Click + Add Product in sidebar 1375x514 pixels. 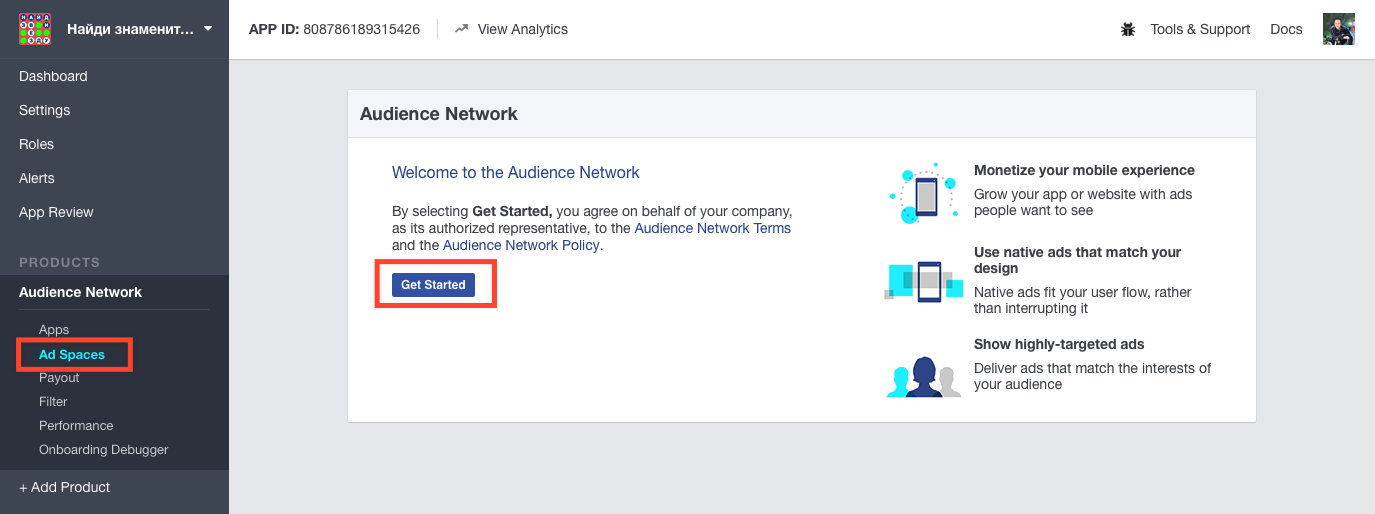pos(65,487)
